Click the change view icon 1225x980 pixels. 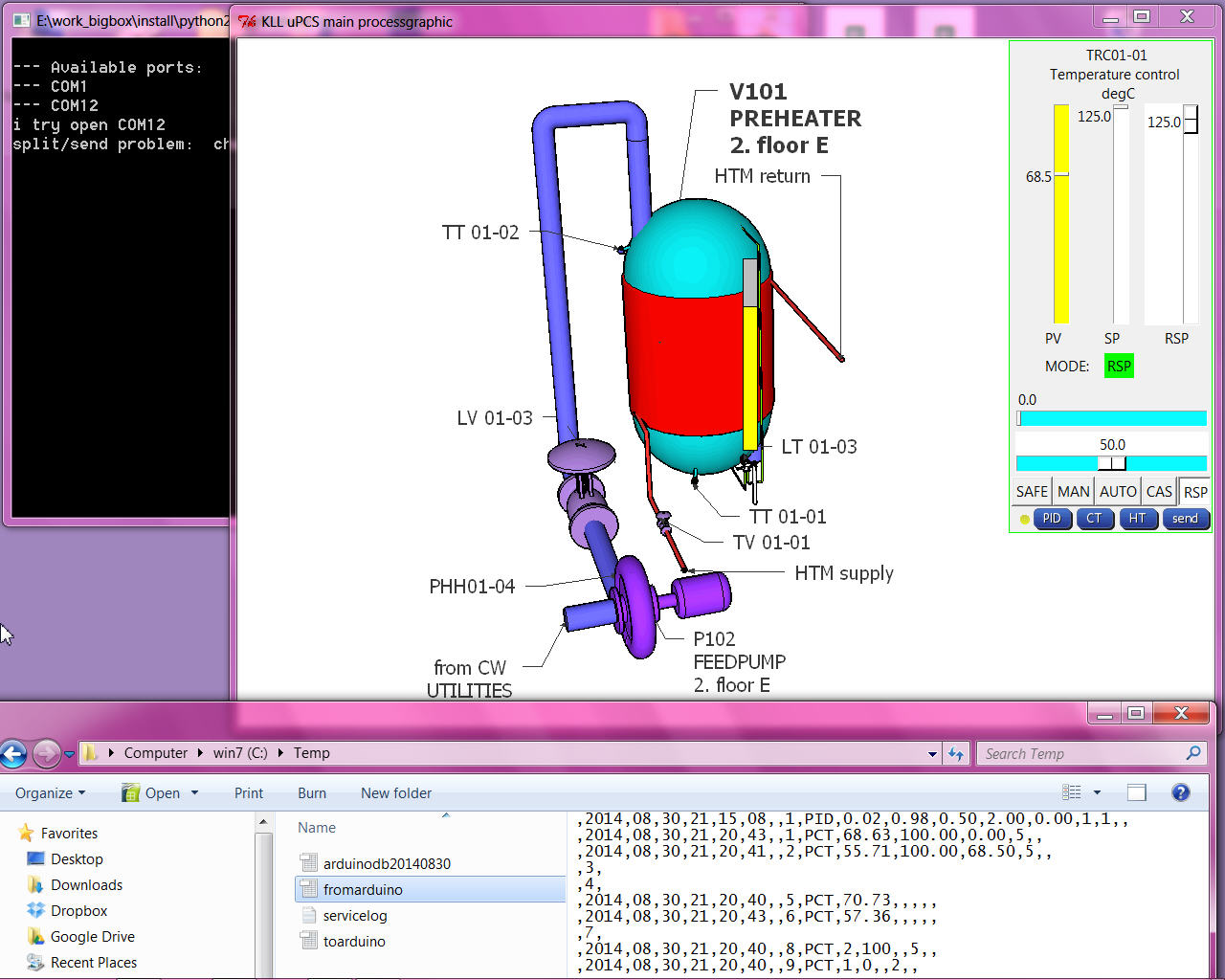click(1072, 792)
